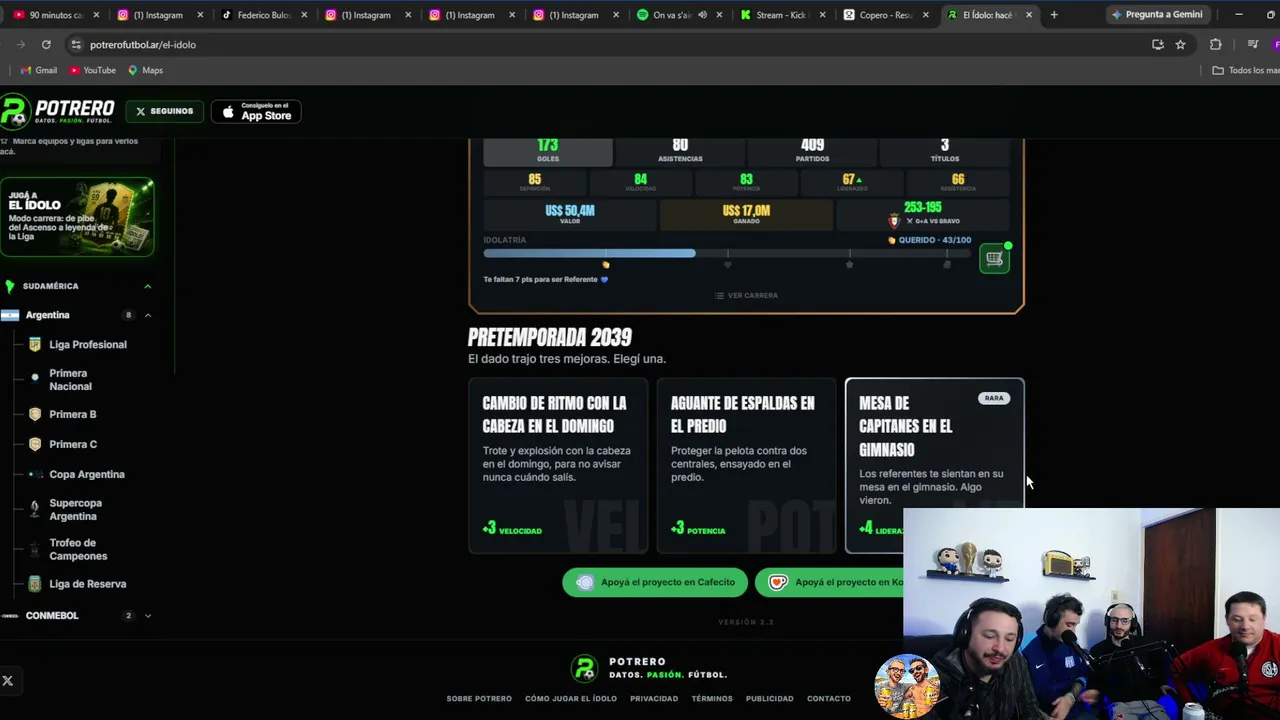Viewport: 1280px width, 720px height.
Task: Choose 'Mesa de capitanes en el gimnasio' card
Action: [x=935, y=466]
